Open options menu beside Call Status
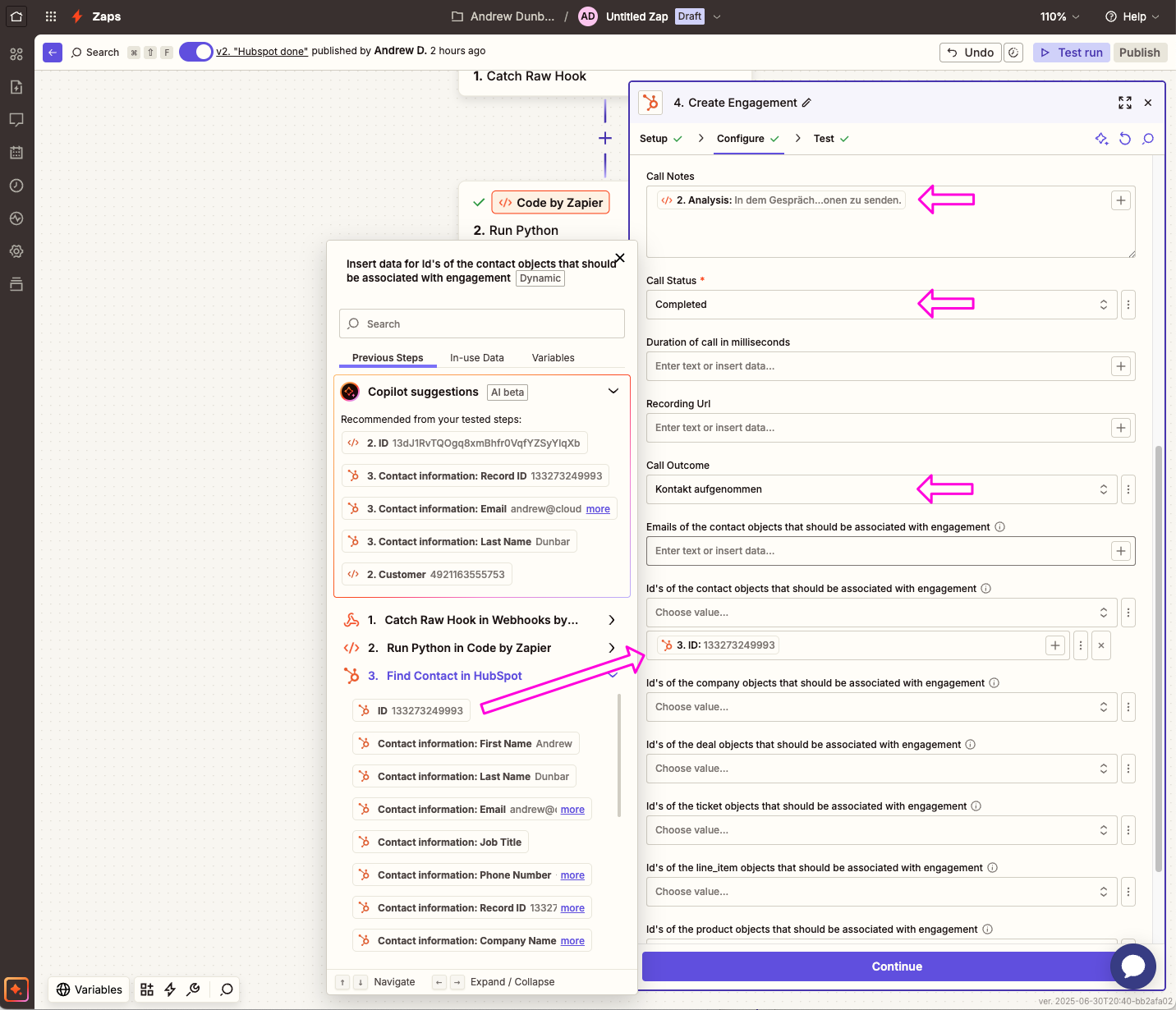The image size is (1176, 1010). 1128,305
